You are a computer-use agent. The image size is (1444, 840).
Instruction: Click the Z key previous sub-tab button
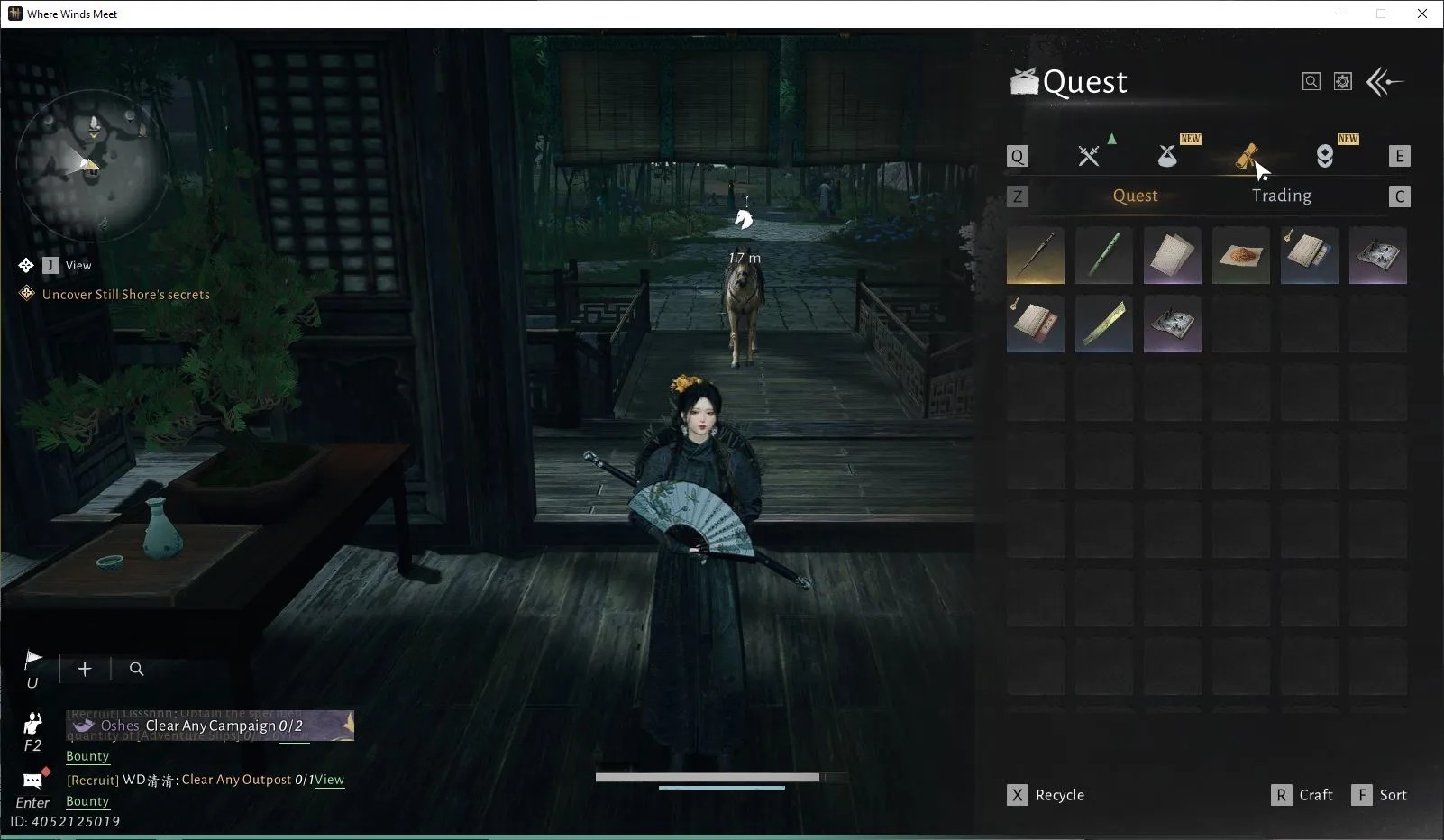pyautogui.click(x=1018, y=196)
